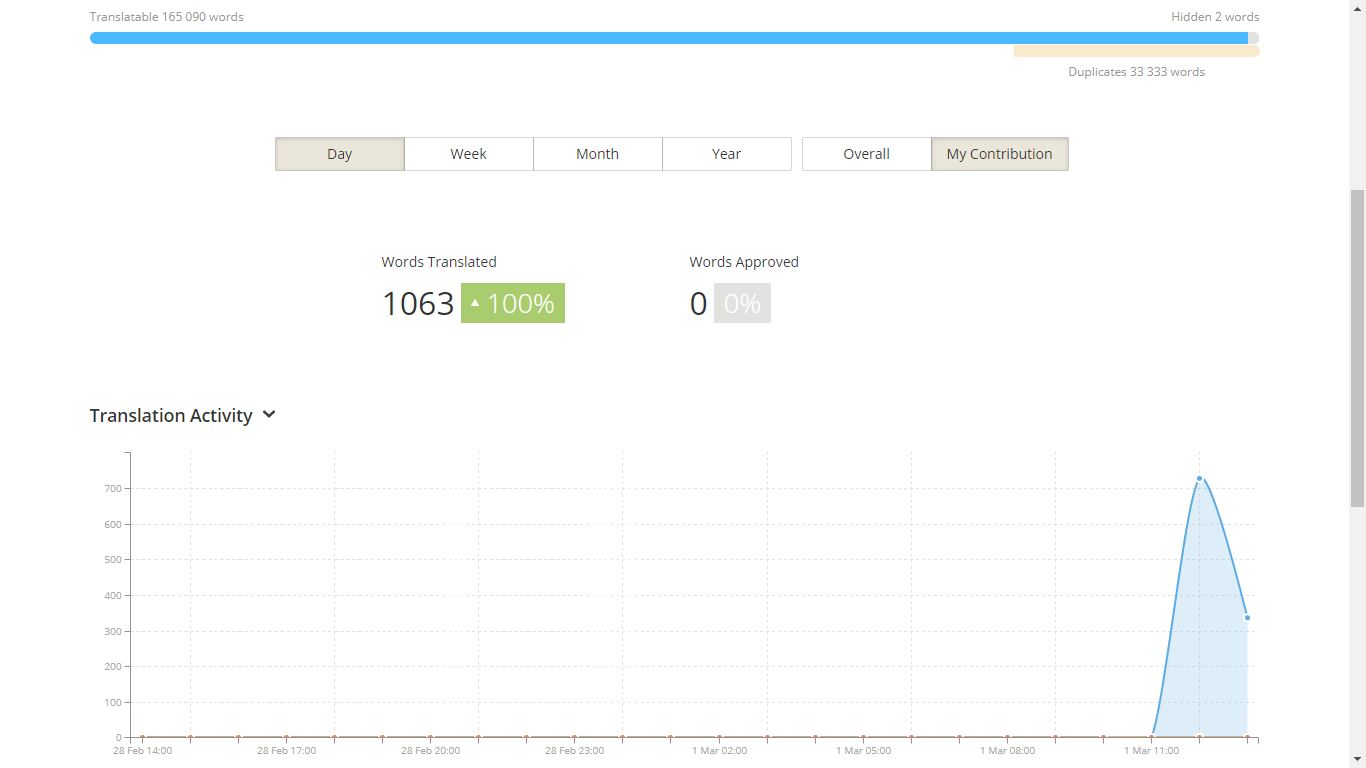Click the Translation Activity heading
The height and width of the screenshot is (768, 1366).
pyautogui.click(x=171, y=415)
